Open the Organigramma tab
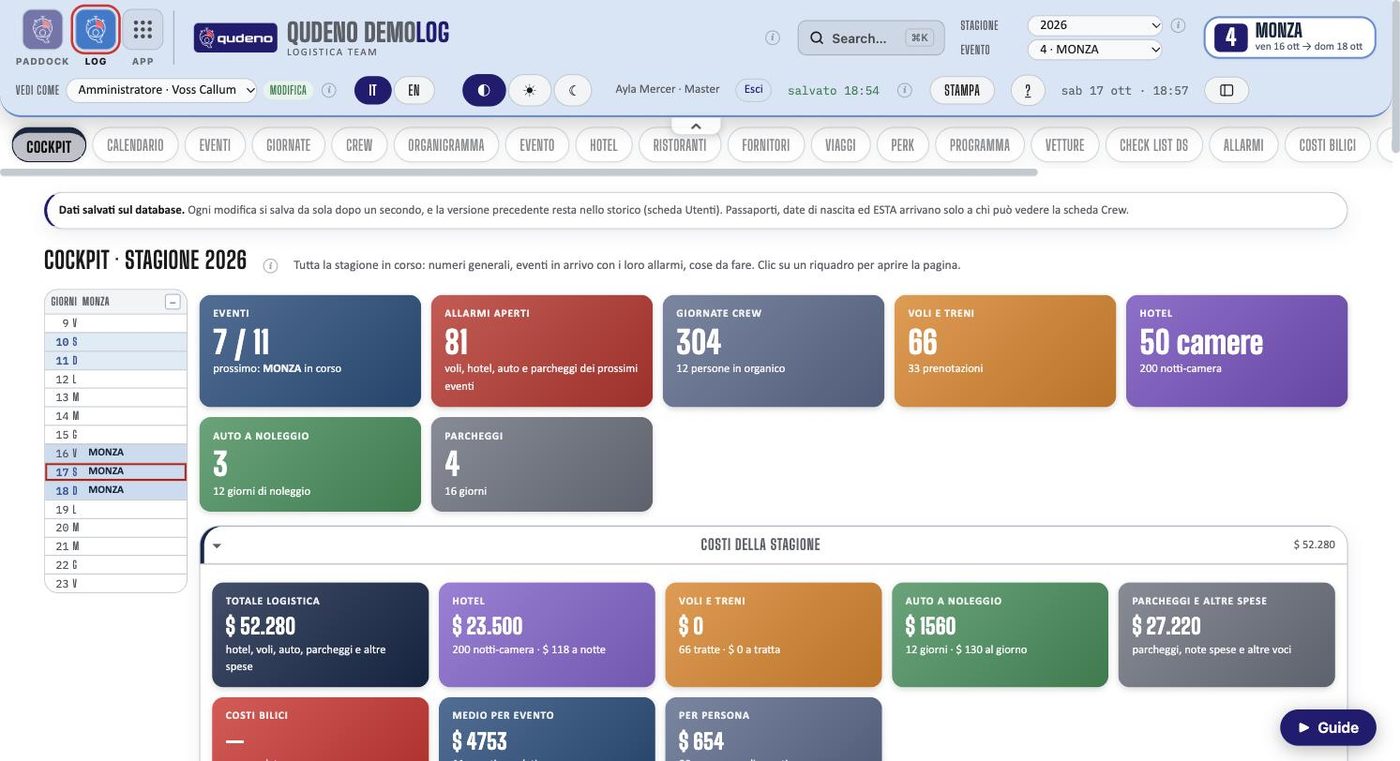 point(446,145)
